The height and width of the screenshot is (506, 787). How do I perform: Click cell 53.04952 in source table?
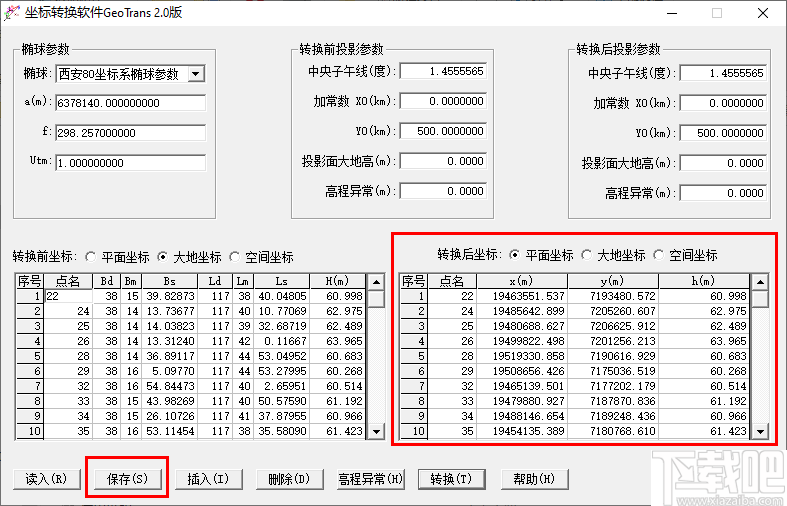pos(282,356)
